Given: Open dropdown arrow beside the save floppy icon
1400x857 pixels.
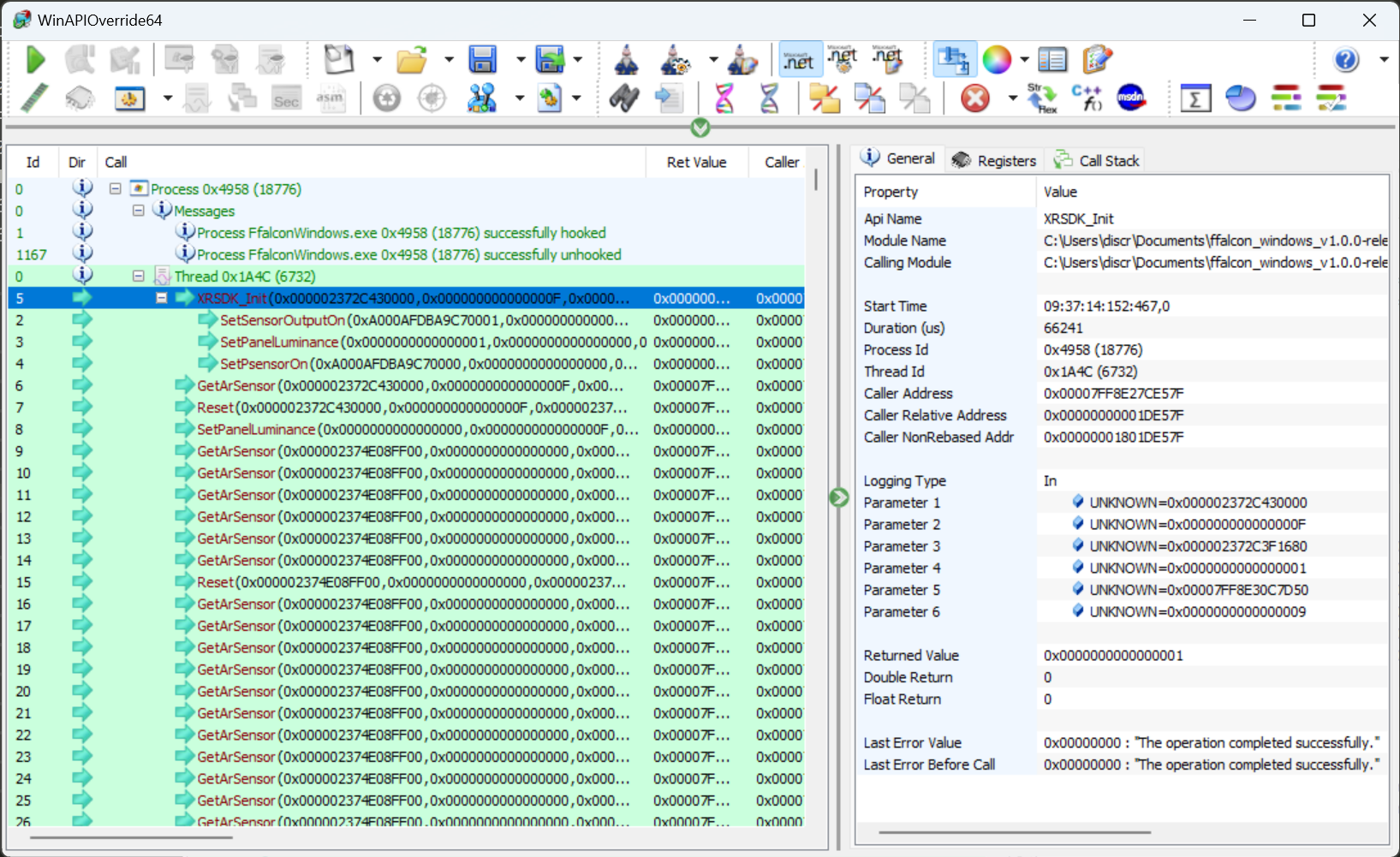Looking at the screenshot, I should pos(520,60).
